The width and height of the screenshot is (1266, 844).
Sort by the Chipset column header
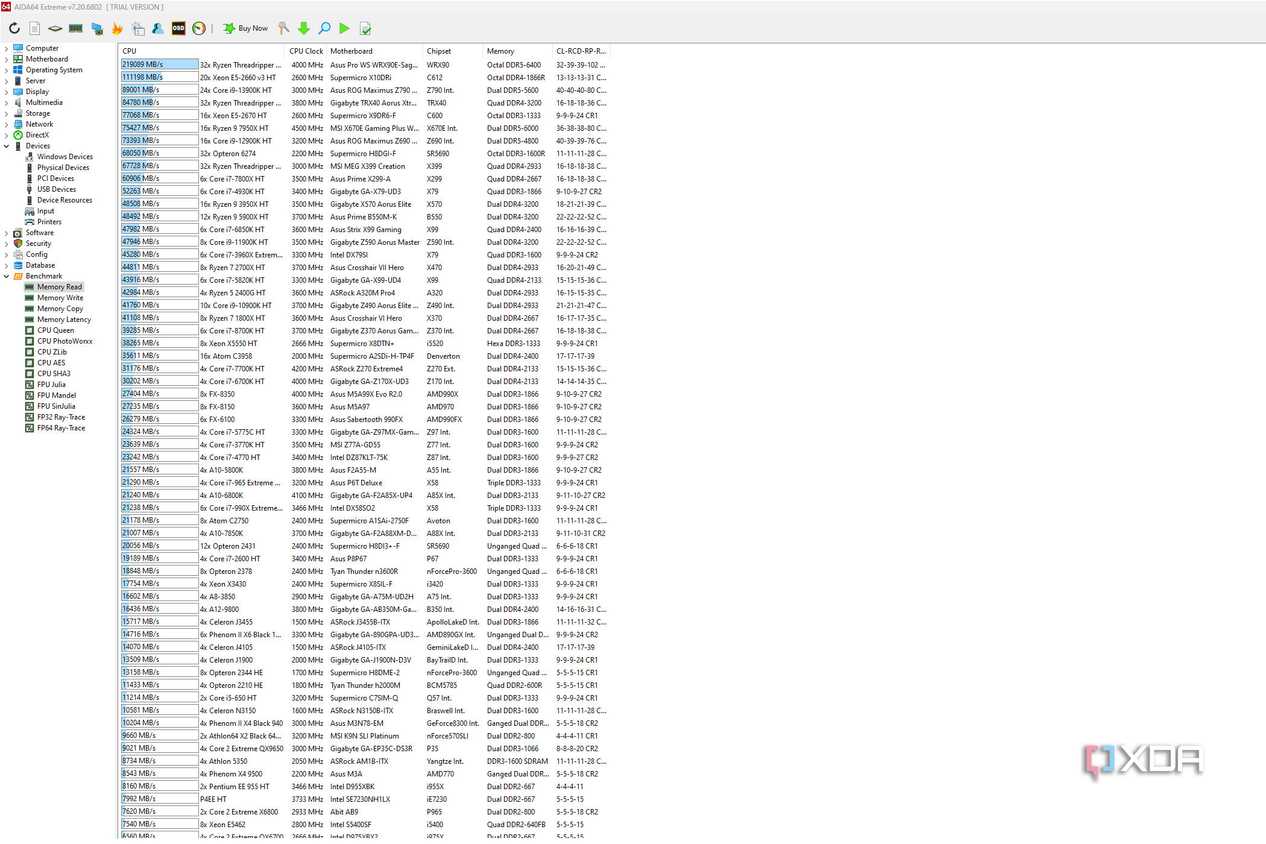pyautogui.click(x=454, y=51)
